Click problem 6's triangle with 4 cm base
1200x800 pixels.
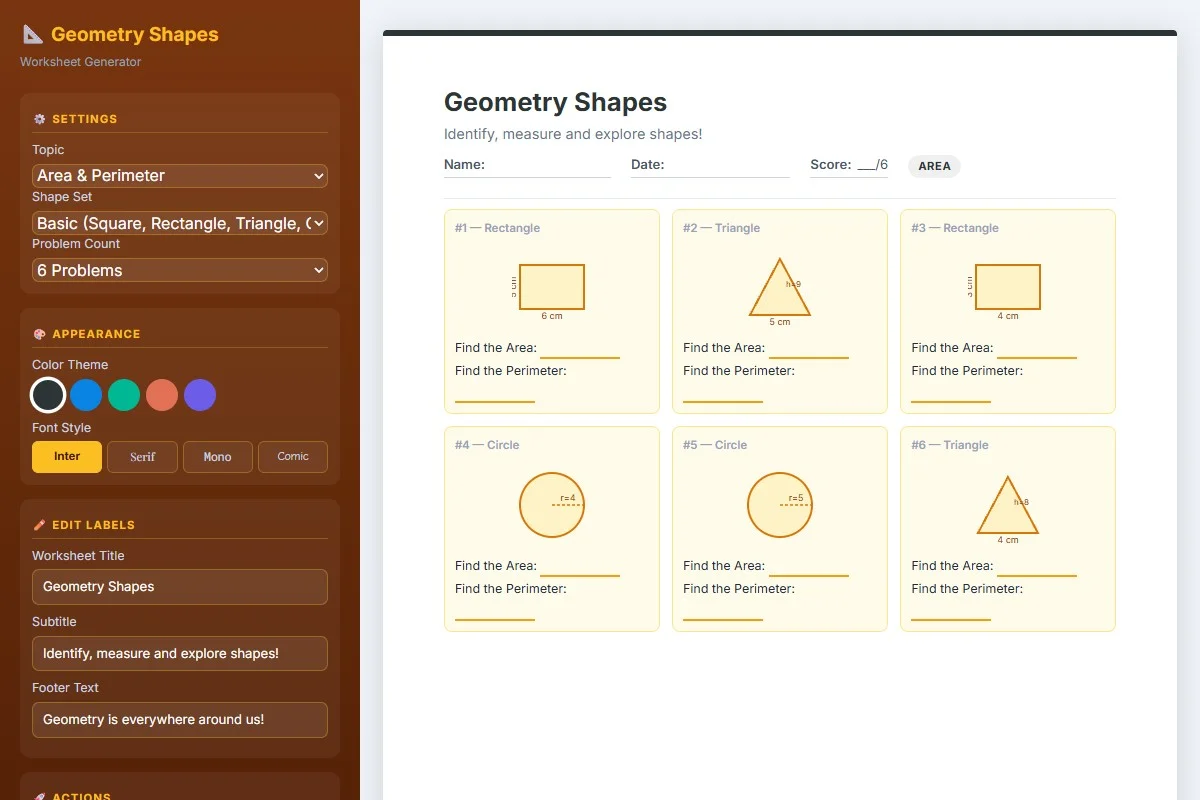pyautogui.click(x=1008, y=505)
